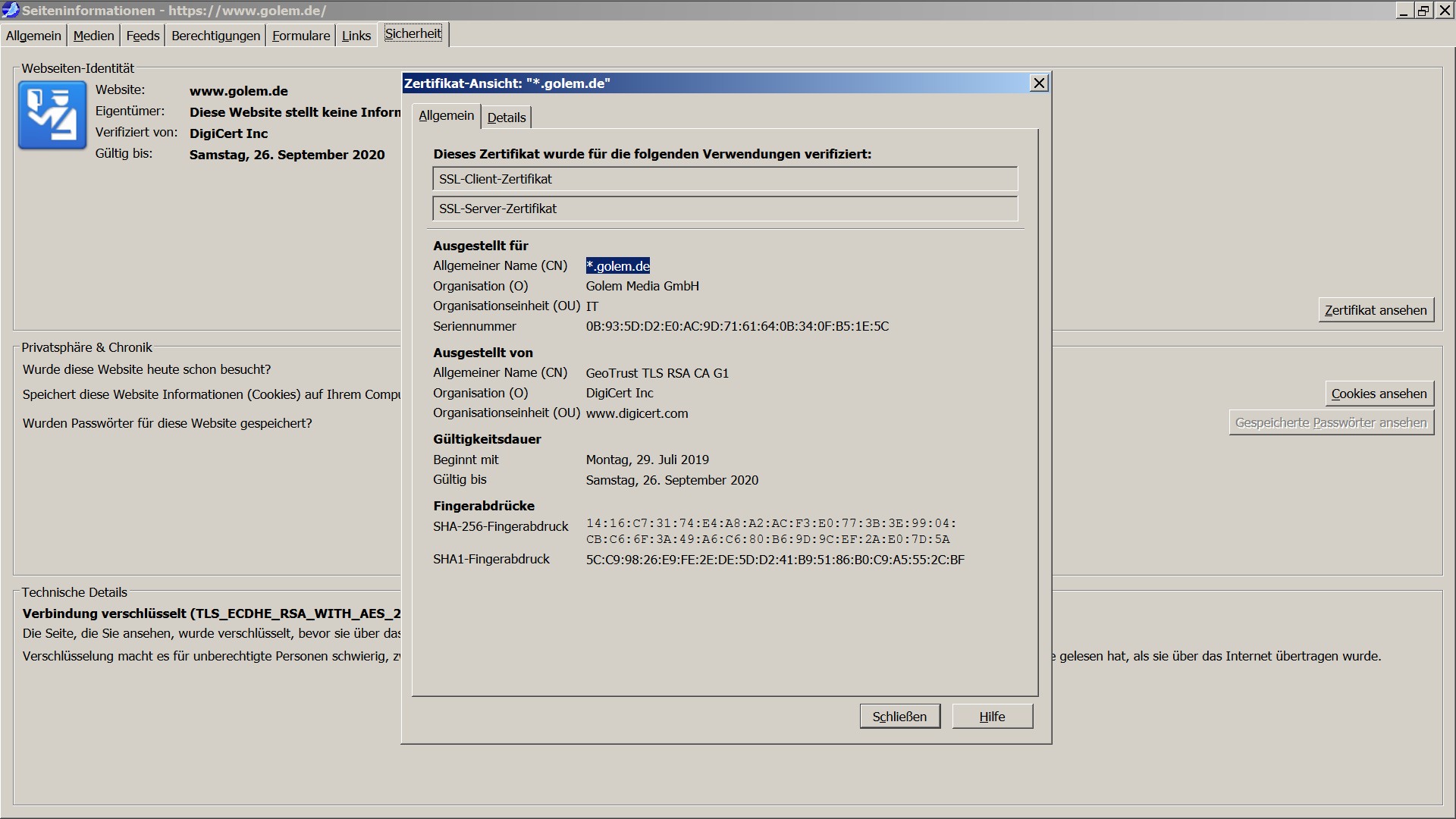
Task: Switch to the Details certificate tab
Action: point(506,118)
